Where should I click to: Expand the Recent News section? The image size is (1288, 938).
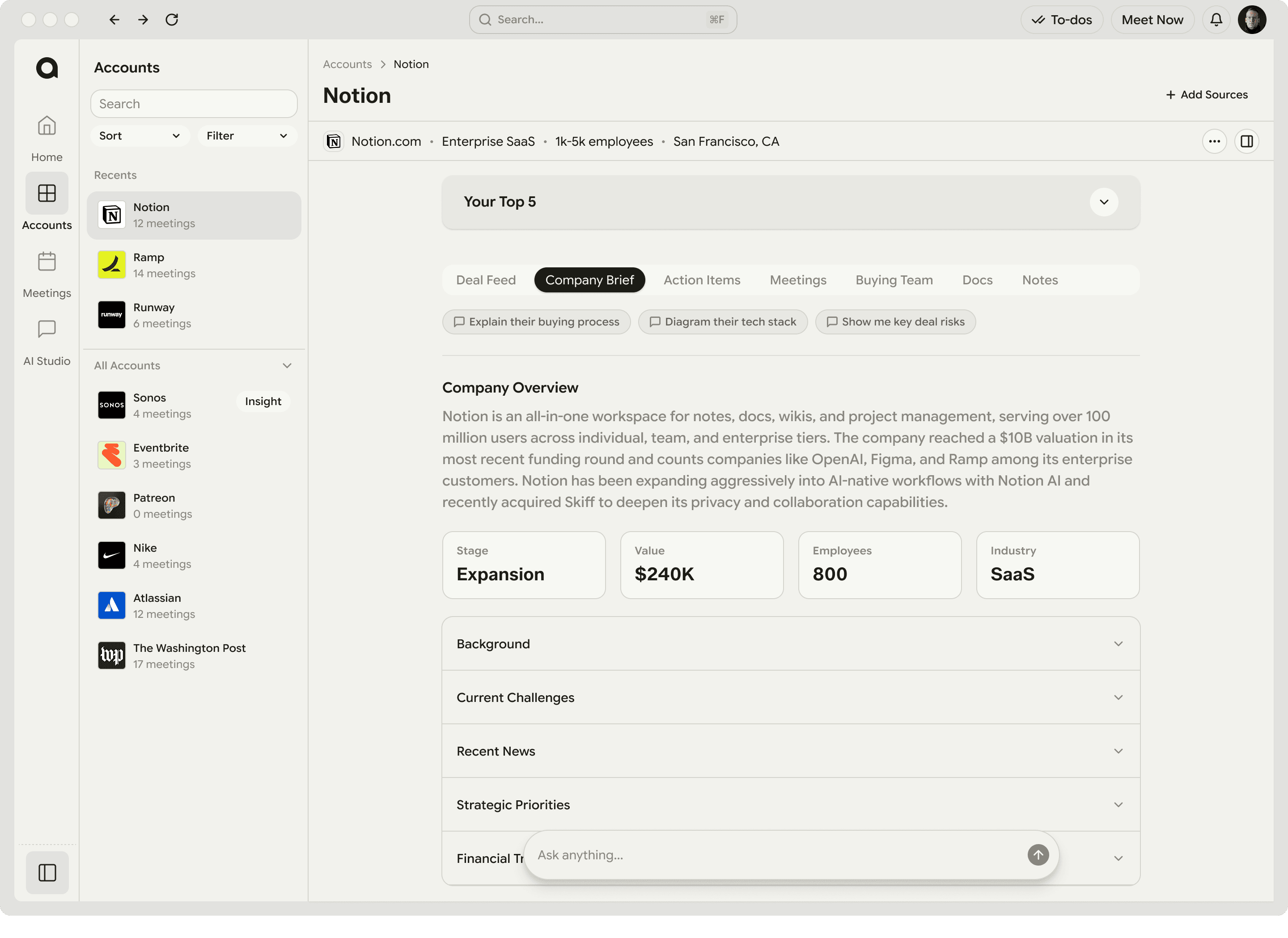1118,751
